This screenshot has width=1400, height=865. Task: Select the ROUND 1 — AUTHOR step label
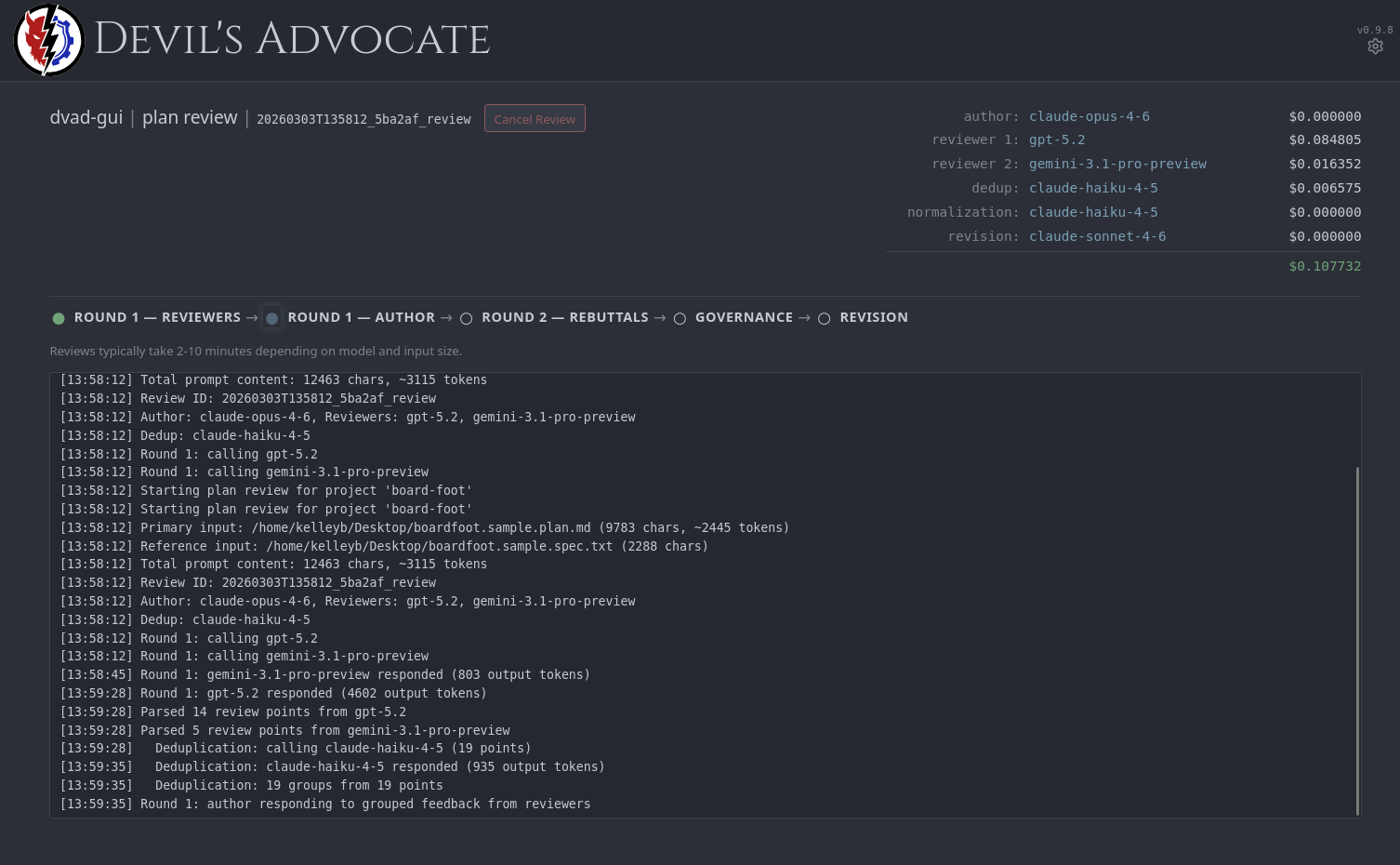coord(362,317)
